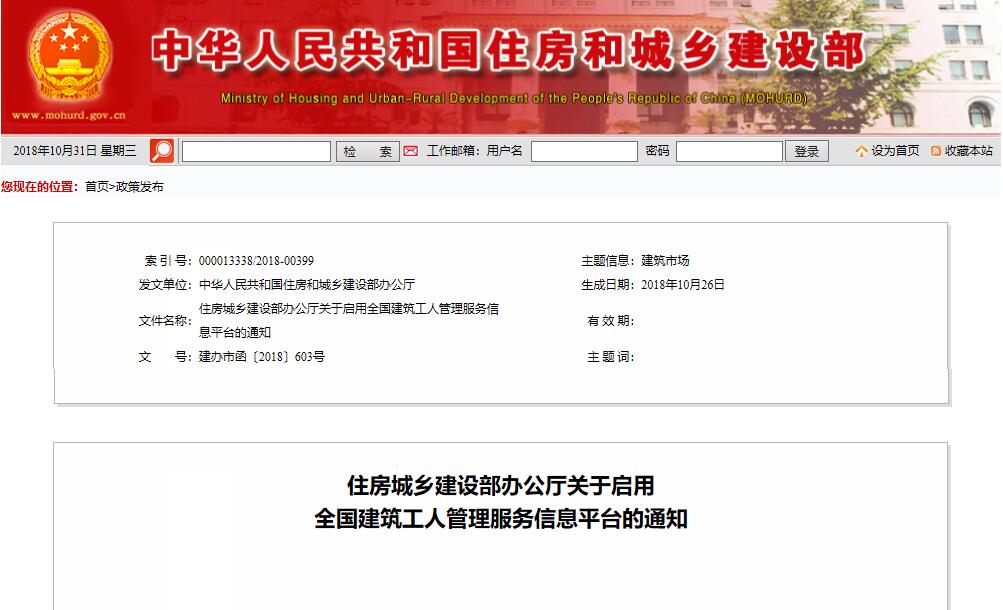1003x610 pixels.
Task: Go to 首页 in the breadcrumb
Action: pyautogui.click(x=97, y=187)
